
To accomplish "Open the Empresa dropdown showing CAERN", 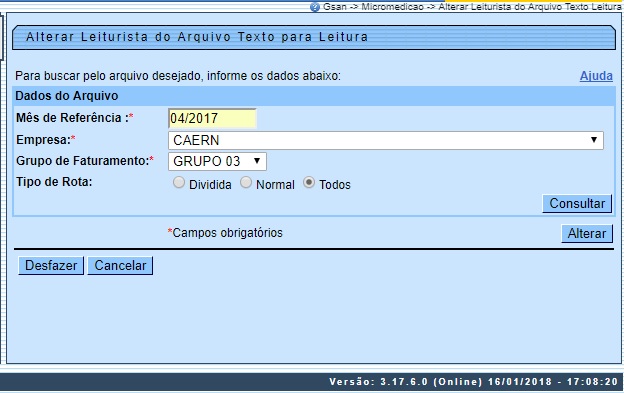I will pos(386,140).
